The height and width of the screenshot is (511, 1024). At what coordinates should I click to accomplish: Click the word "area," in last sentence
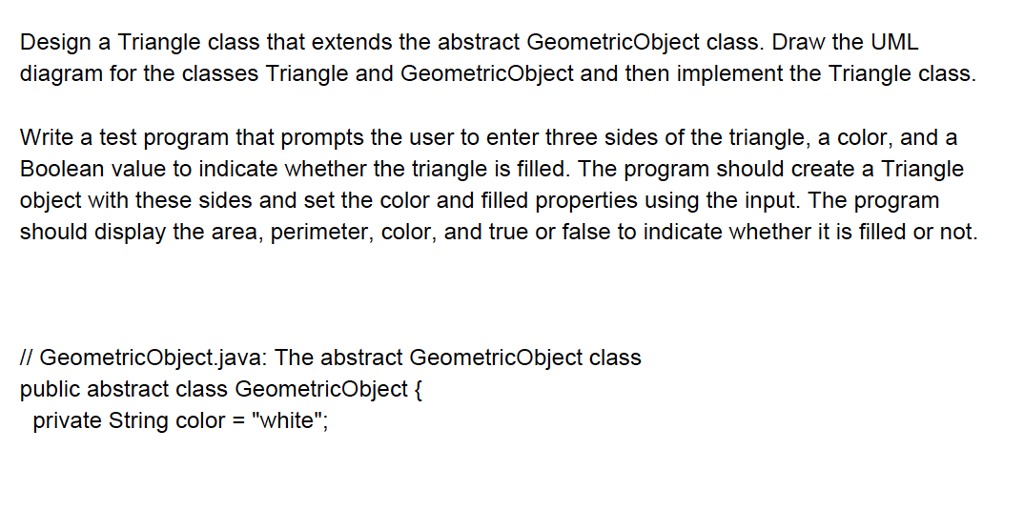[x=240, y=232]
